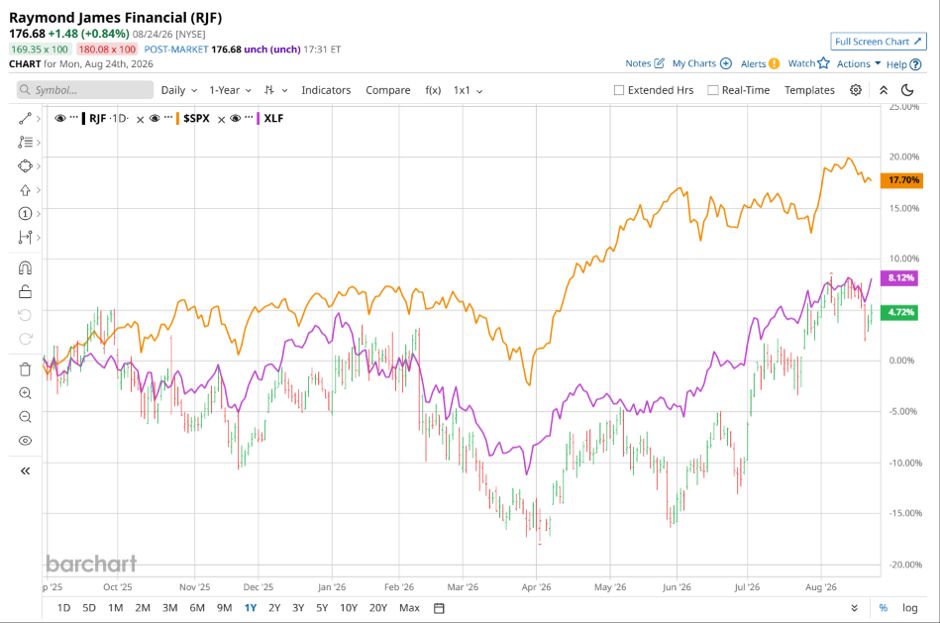
Task: Switch the scale to percent mode
Action: coord(883,608)
